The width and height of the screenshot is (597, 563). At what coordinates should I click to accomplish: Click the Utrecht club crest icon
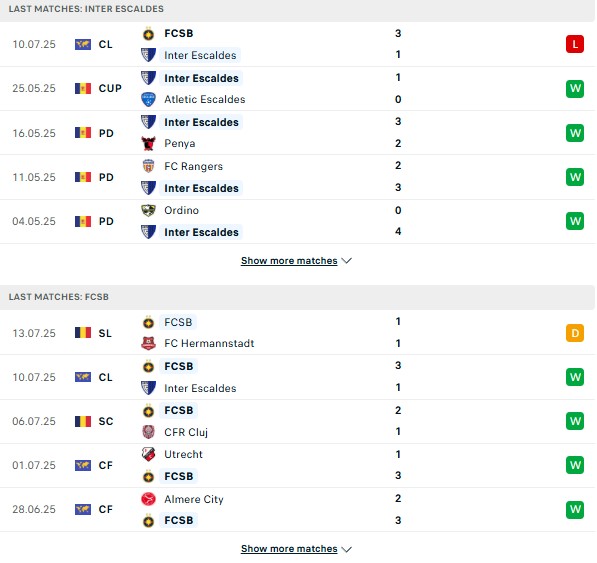148,454
